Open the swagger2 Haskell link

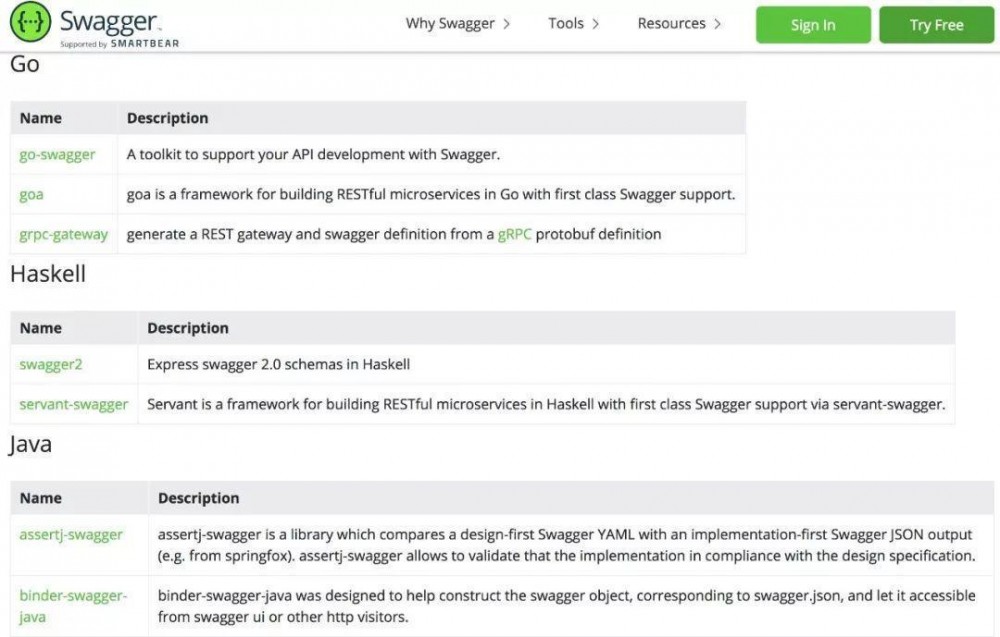click(x=51, y=365)
